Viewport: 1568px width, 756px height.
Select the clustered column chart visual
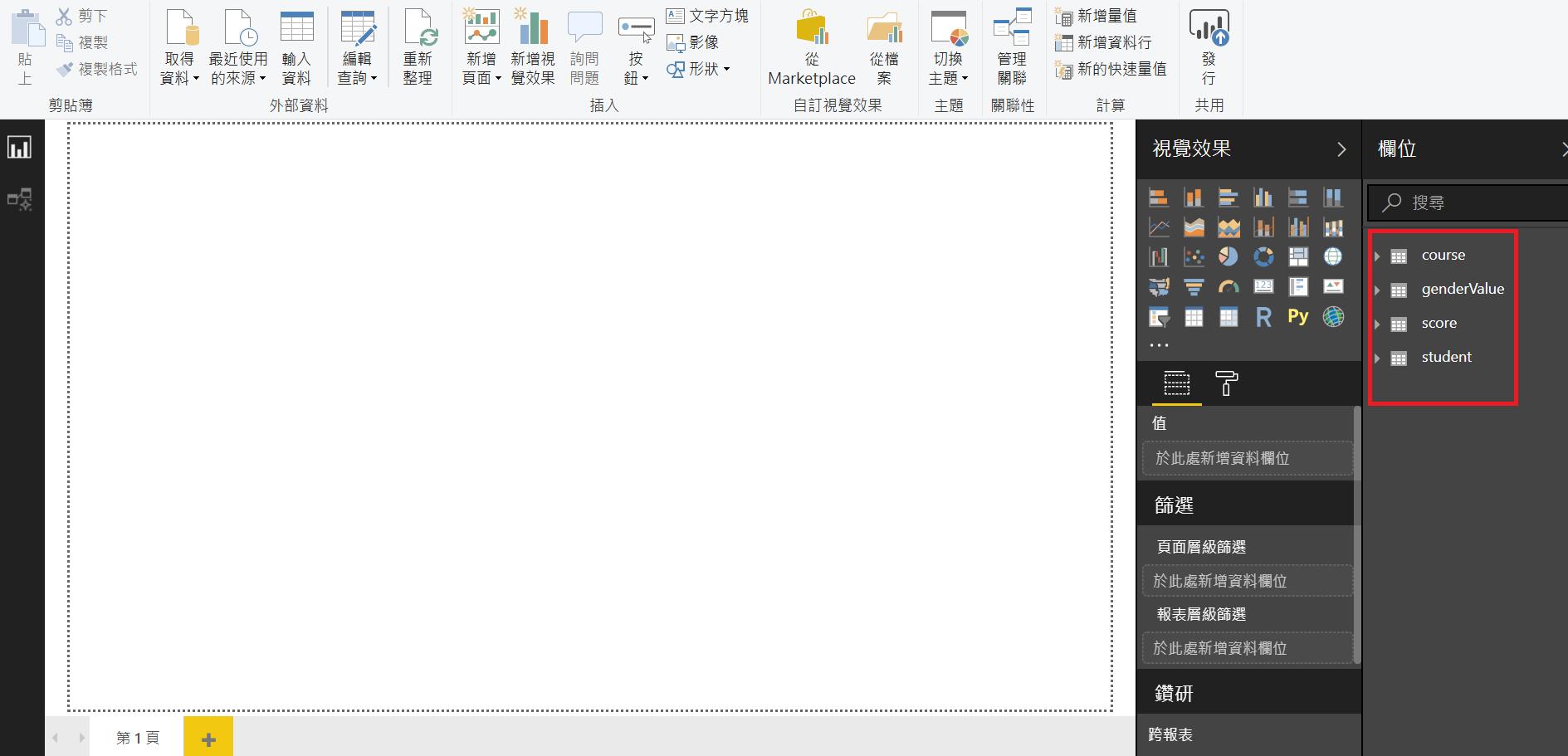(x=1263, y=198)
